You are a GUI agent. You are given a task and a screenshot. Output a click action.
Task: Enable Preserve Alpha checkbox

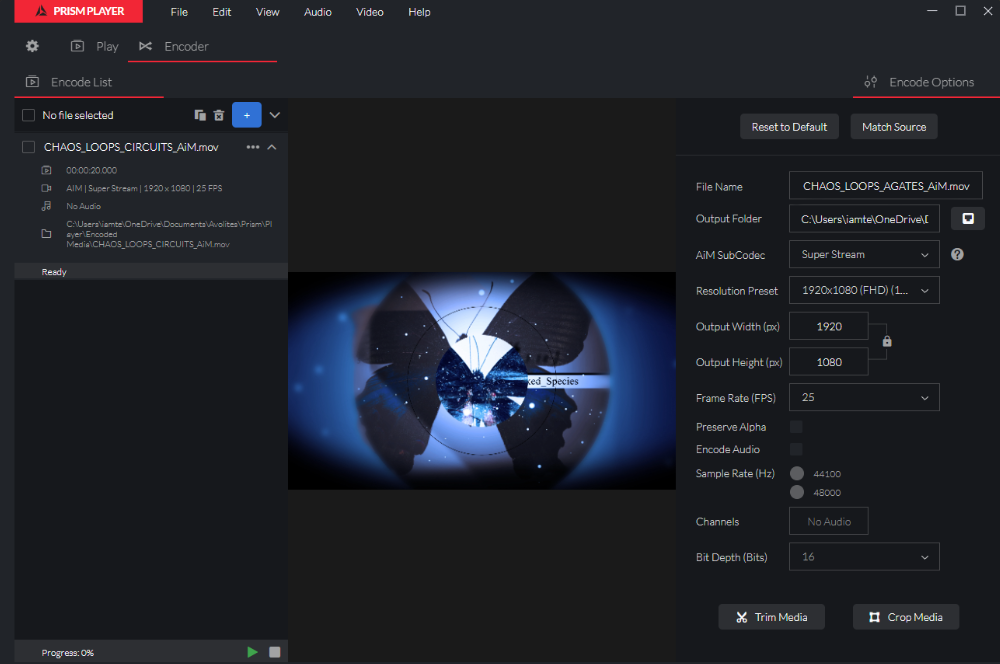click(x=796, y=427)
